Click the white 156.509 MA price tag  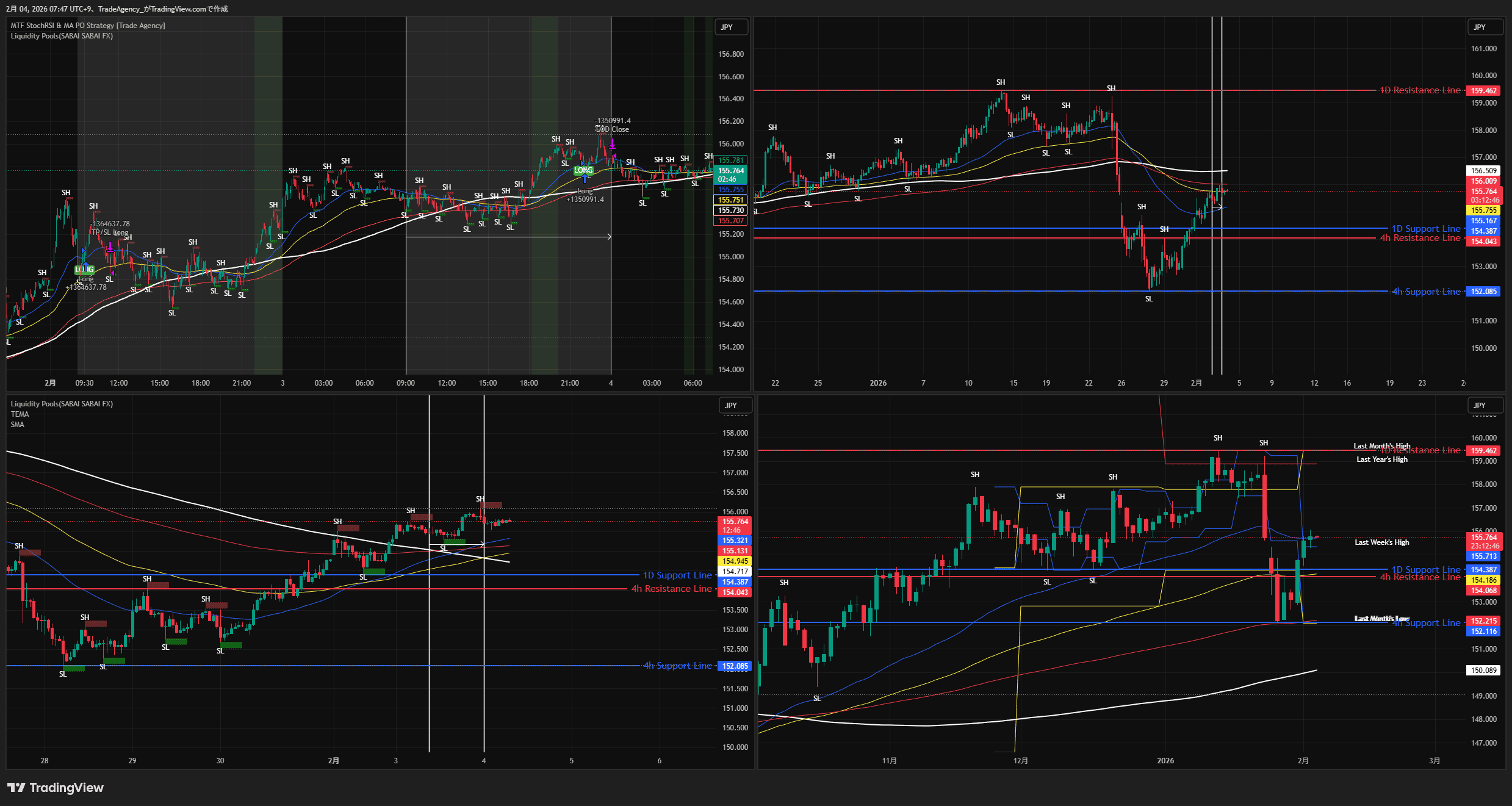pyautogui.click(x=1483, y=171)
